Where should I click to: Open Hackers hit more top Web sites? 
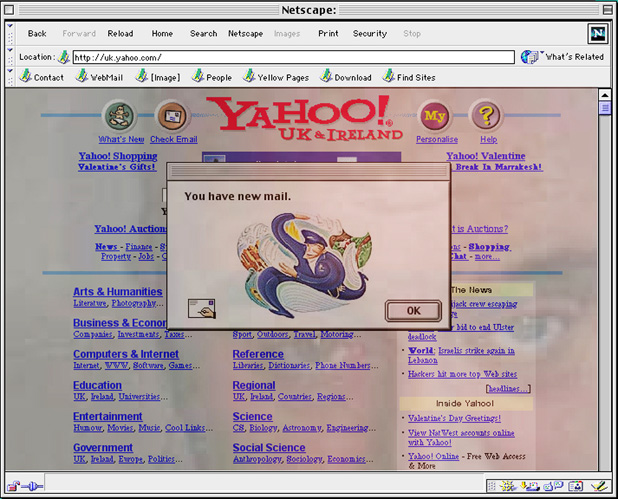pyautogui.click(x=462, y=374)
